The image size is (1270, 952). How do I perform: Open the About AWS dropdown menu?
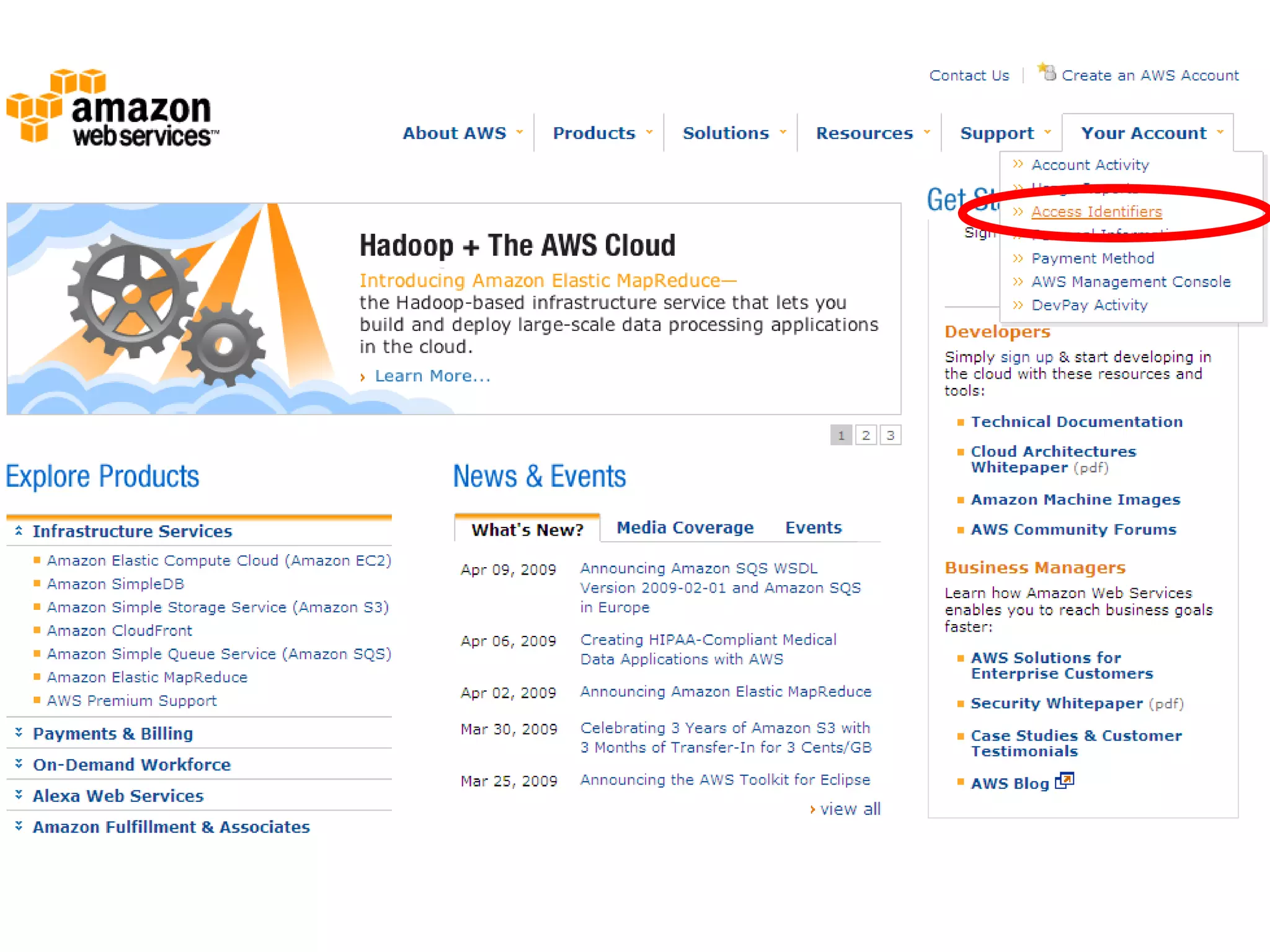(x=463, y=133)
